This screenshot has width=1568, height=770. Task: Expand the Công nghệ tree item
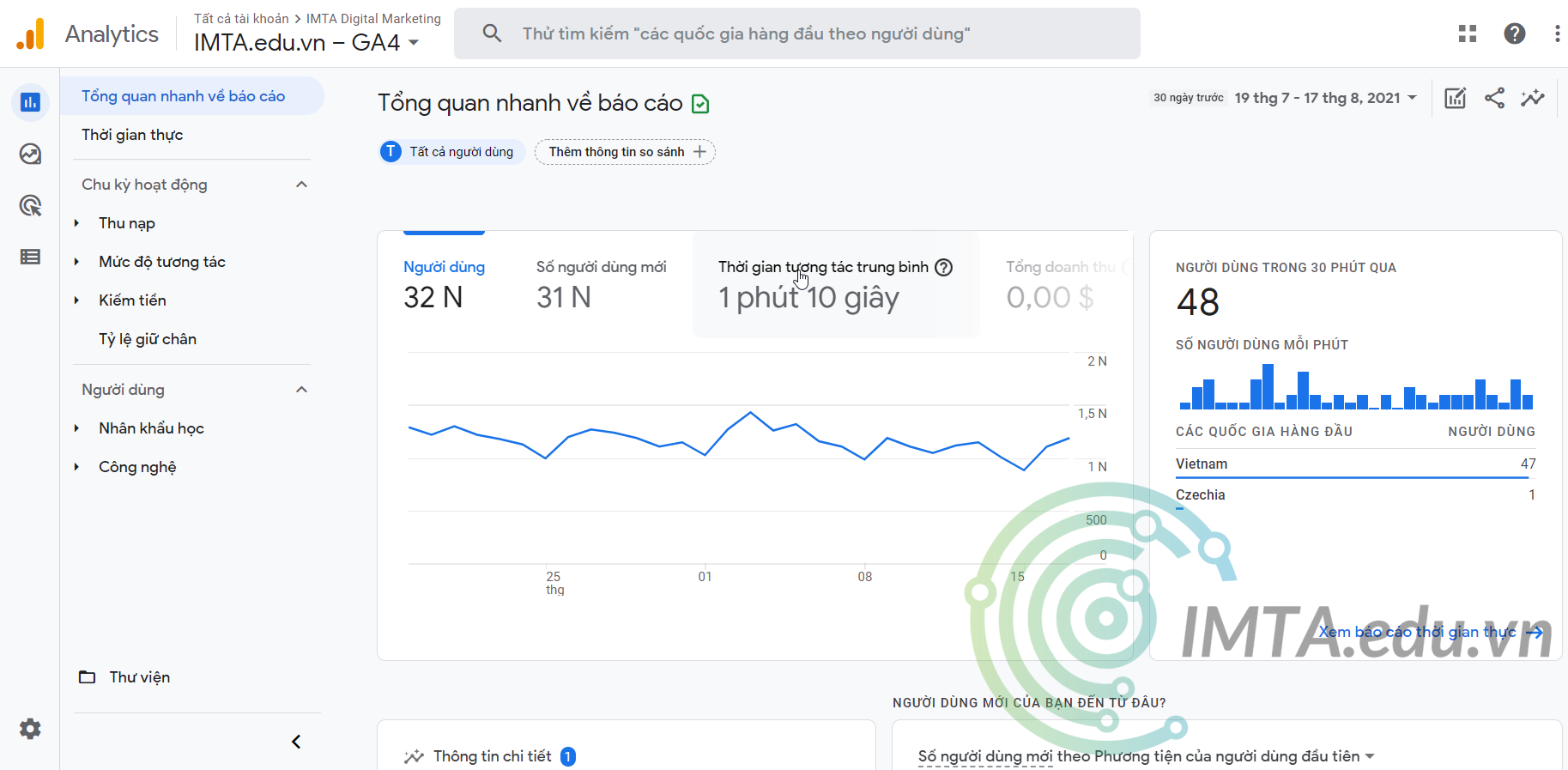76,467
